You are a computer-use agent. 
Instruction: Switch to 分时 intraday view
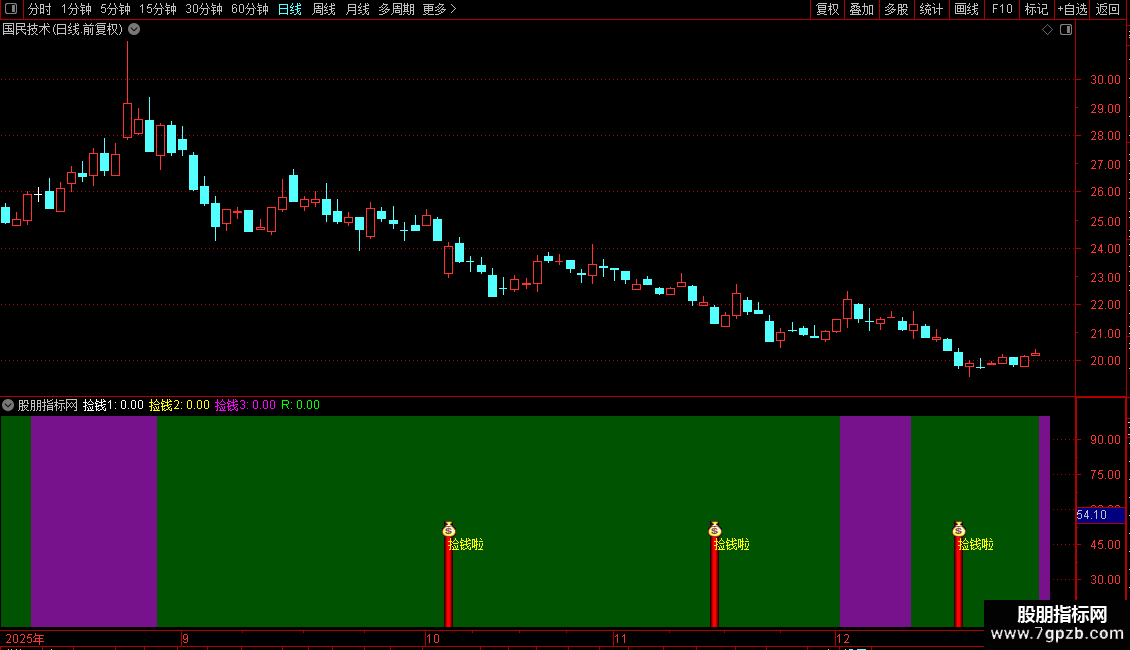point(40,9)
